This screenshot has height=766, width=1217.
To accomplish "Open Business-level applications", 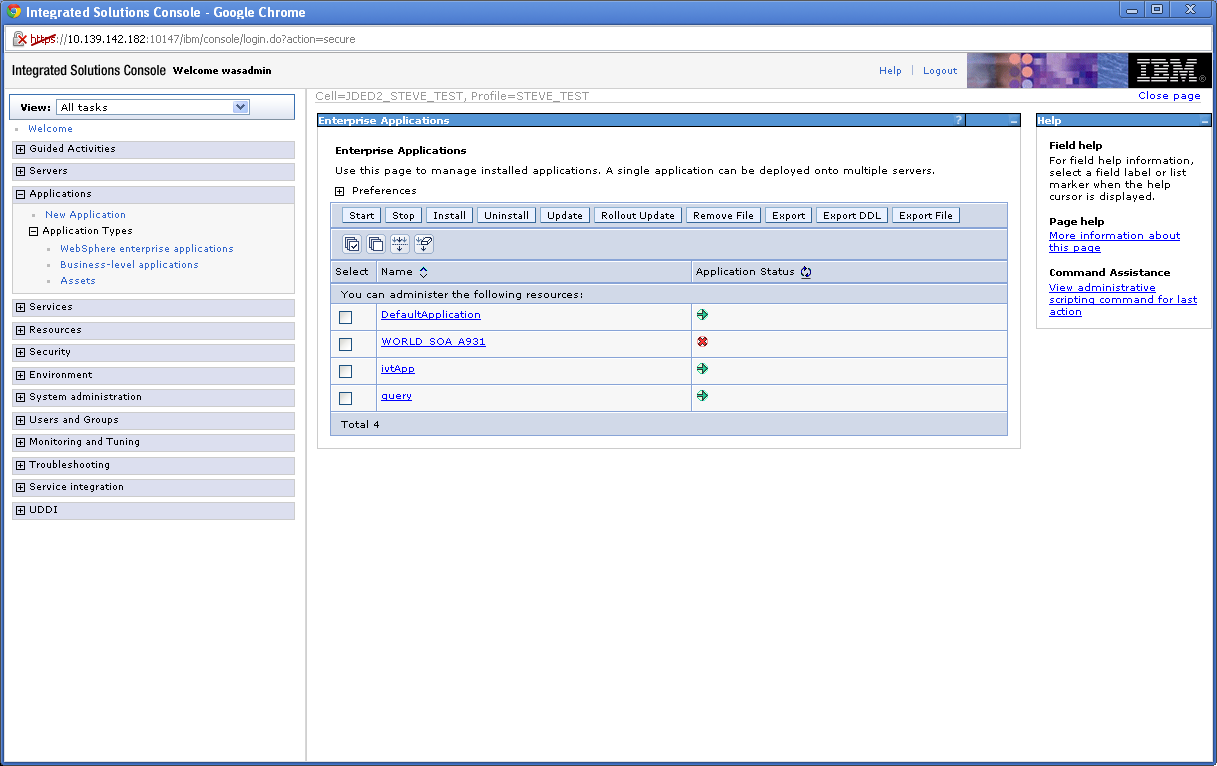I will tap(129, 265).
